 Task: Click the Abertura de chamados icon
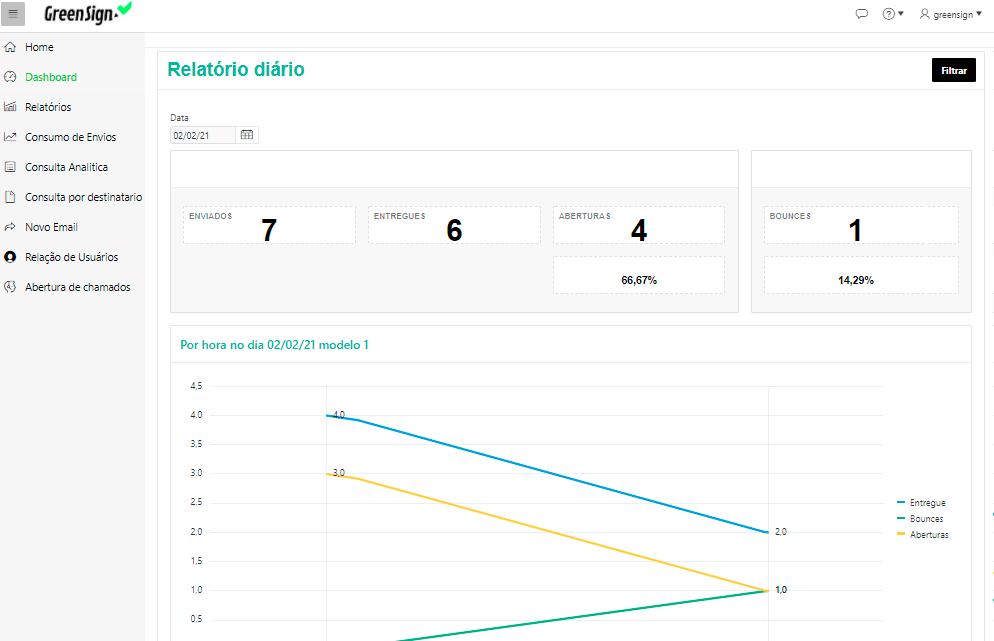point(10,287)
